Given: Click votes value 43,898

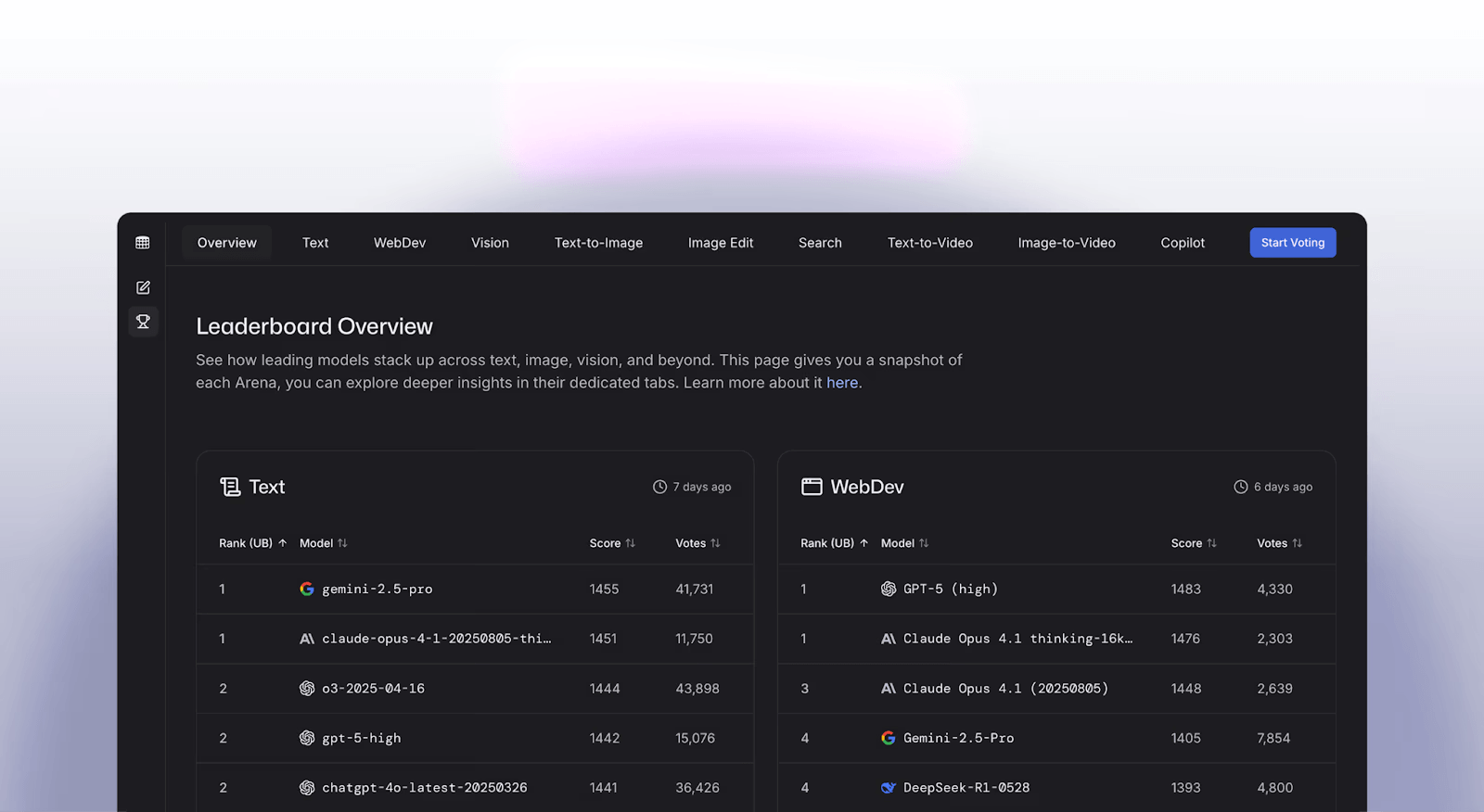Looking at the screenshot, I should [697, 689].
